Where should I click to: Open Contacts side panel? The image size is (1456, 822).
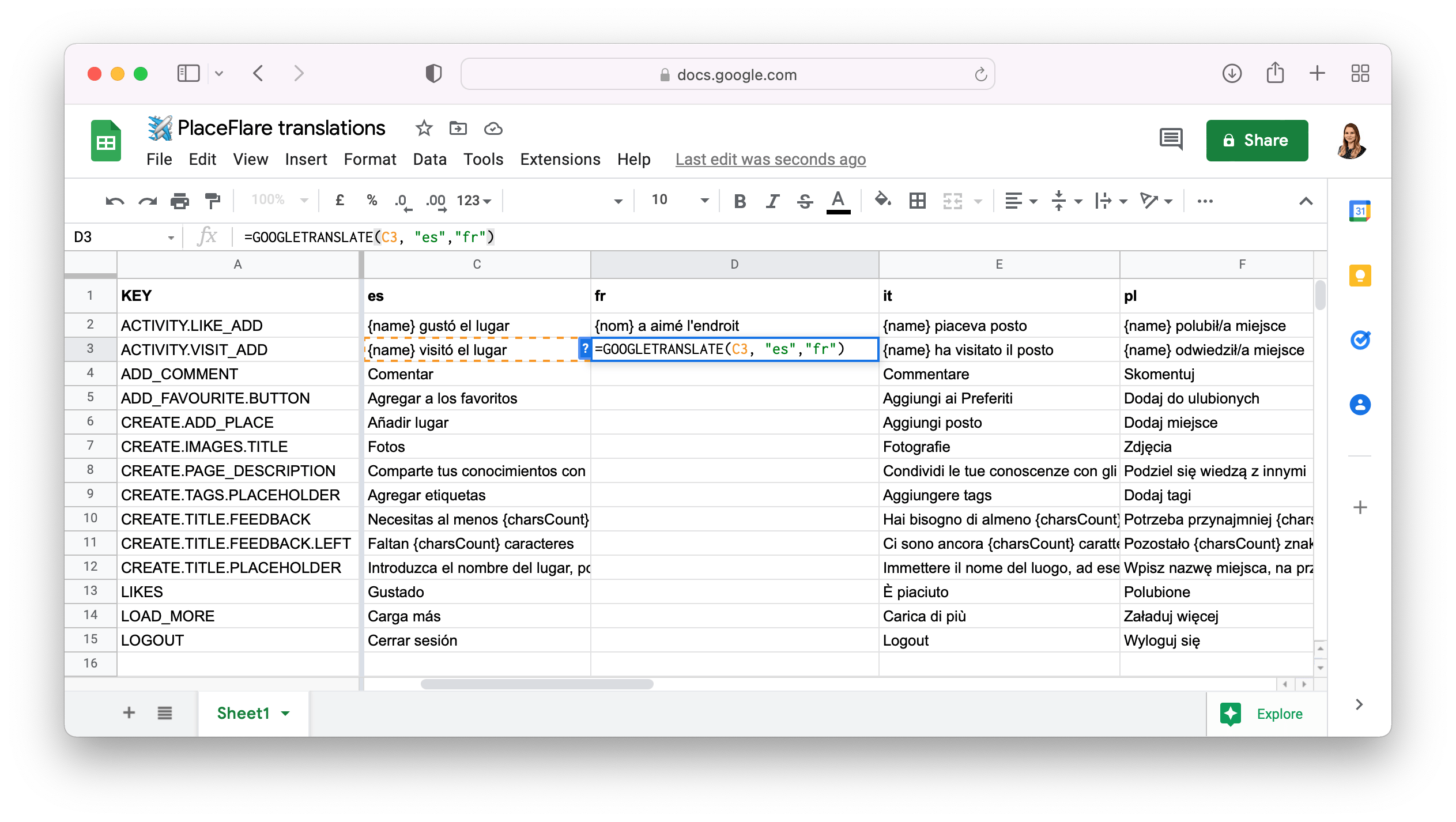click(x=1360, y=404)
